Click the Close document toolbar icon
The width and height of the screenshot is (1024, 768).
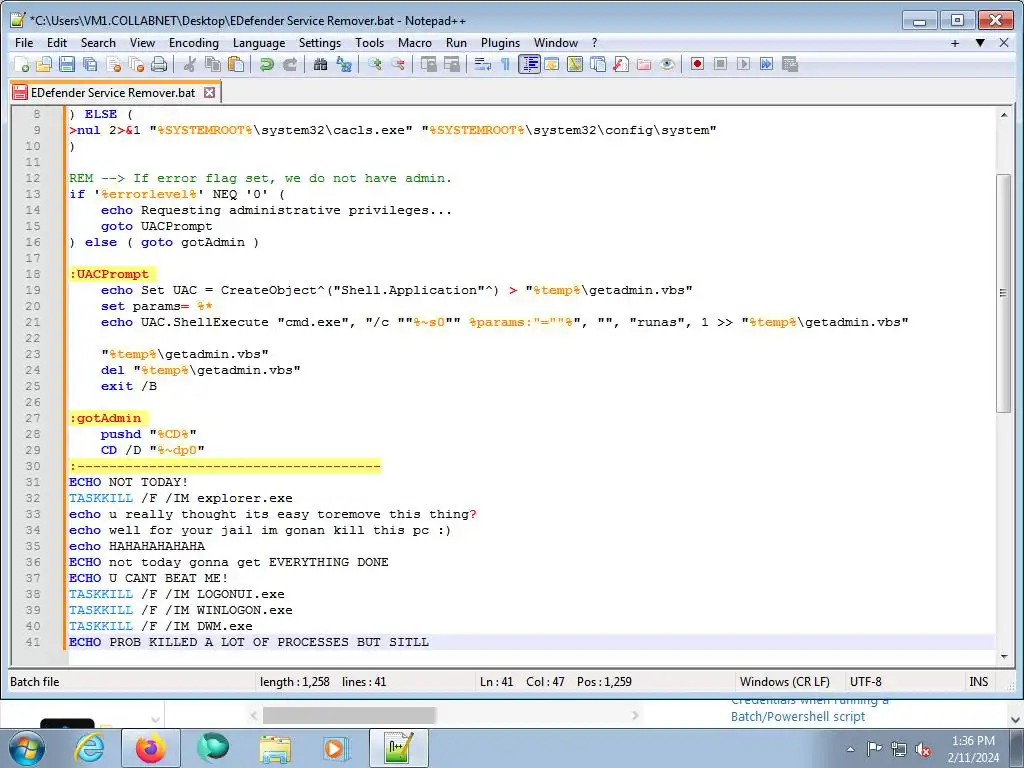click(113, 64)
